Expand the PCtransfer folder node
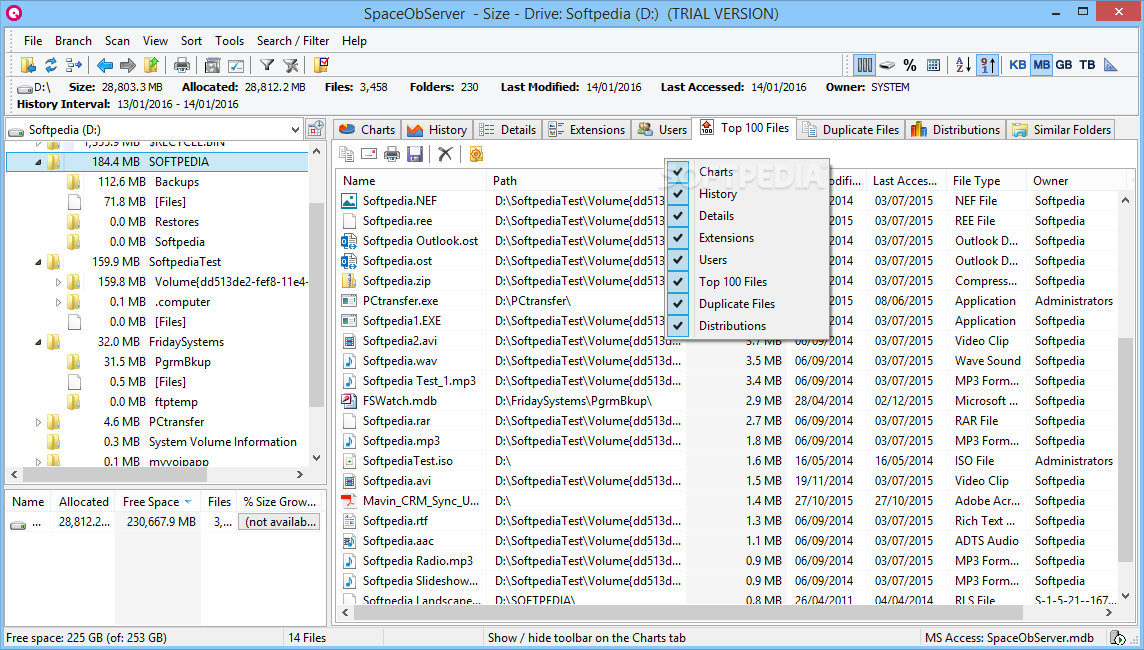The height and width of the screenshot is (650, 1144). [x=38, y=422]
